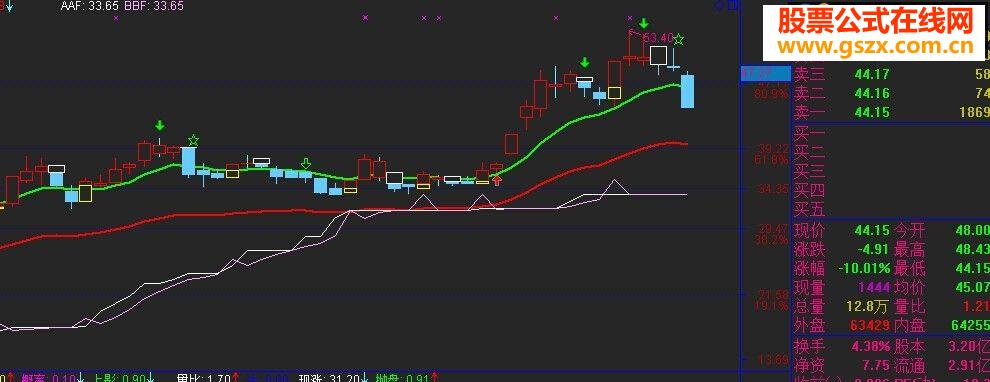Click the large blue candlestick at chart's right end
Viewport: 990px width, 382px height.
tap(688, 91)
